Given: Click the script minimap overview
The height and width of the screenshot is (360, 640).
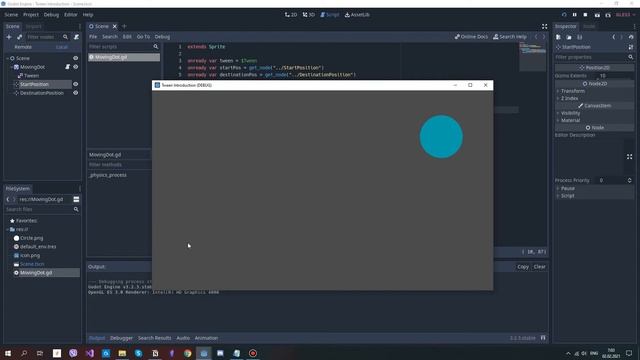Looking at the screenshot, I should (x=532, y=57).
